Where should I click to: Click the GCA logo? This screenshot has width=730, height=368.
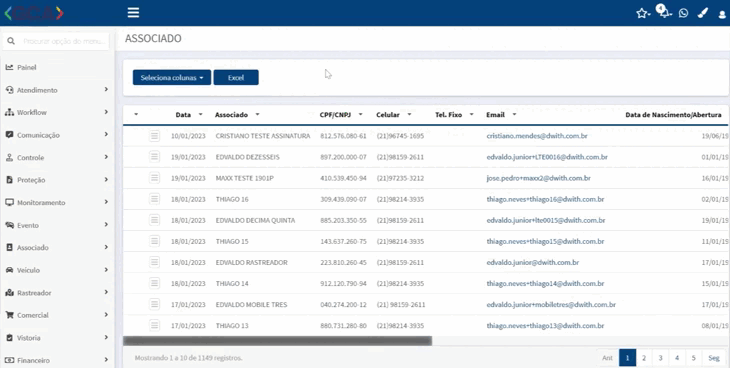(34, 13)
